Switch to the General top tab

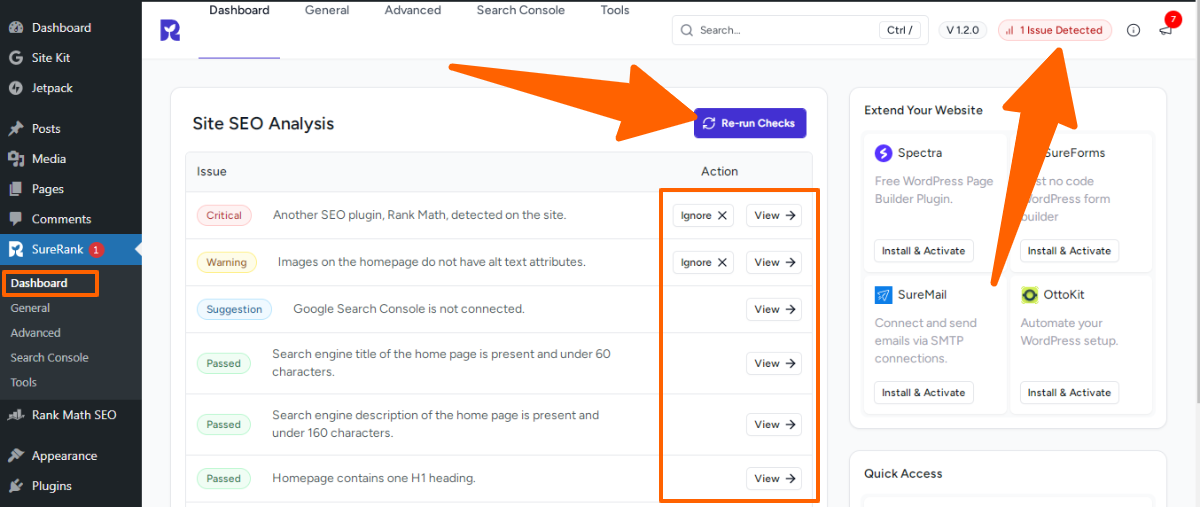(x=327, y=10)
